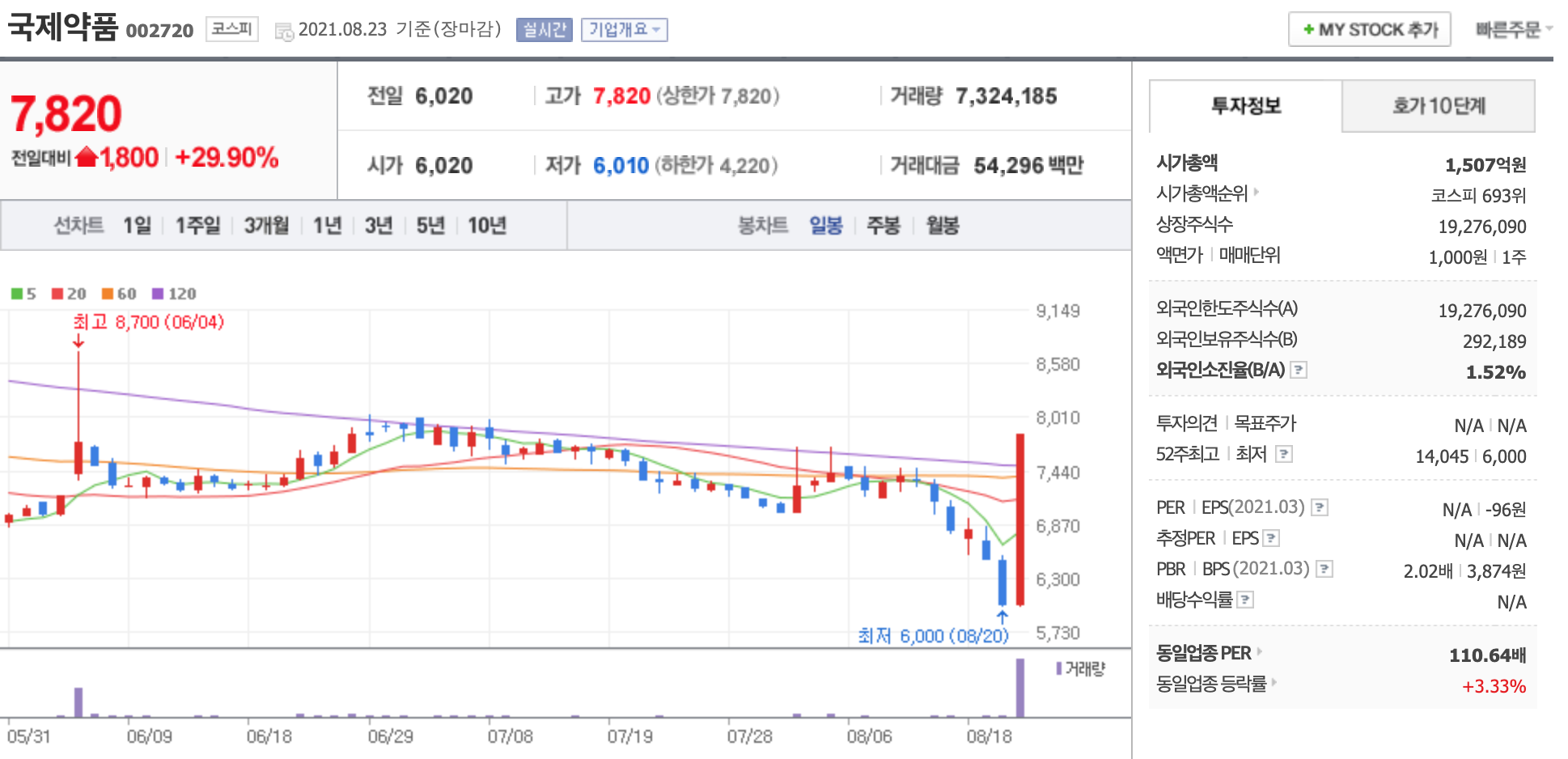Click the 저가 value 6,010
Screen dimensions: 1568x759
pos(621,166)
